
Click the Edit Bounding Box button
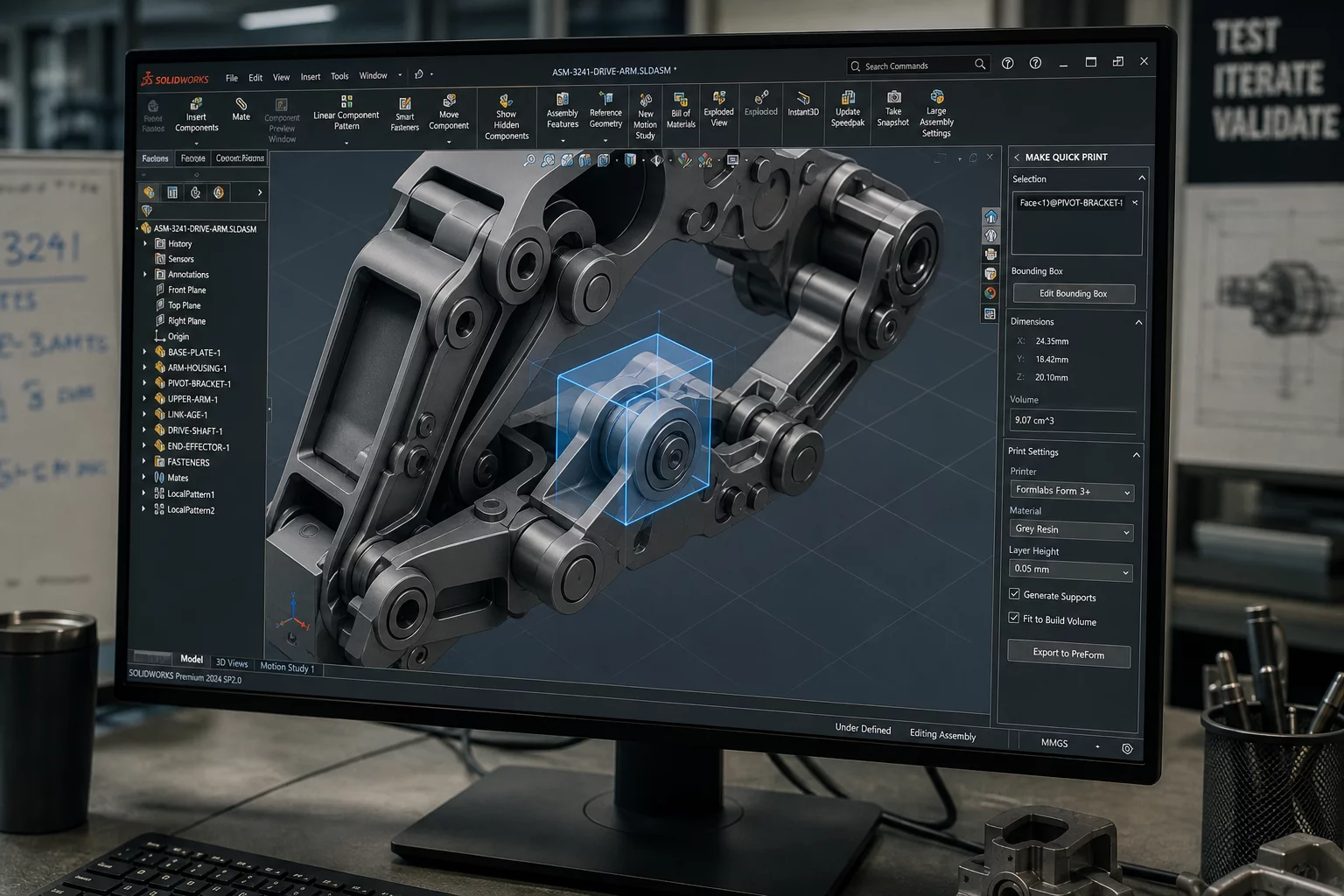coord(1074,294)
